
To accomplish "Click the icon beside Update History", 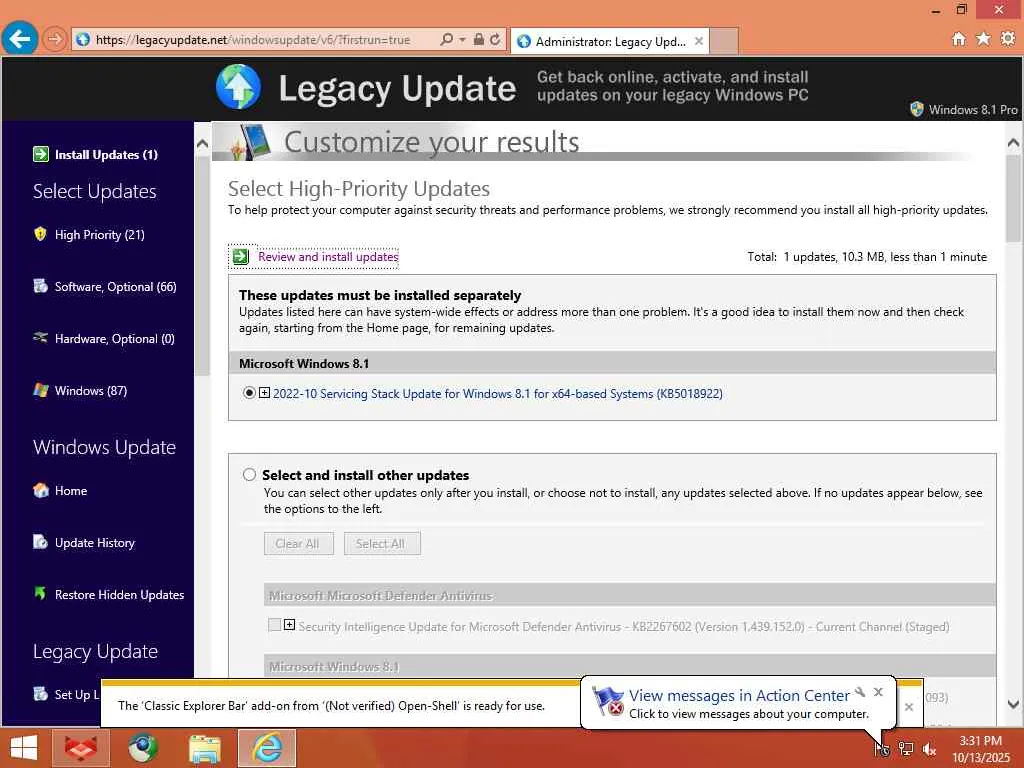I will pyautogui.click(x=40, y=542).
